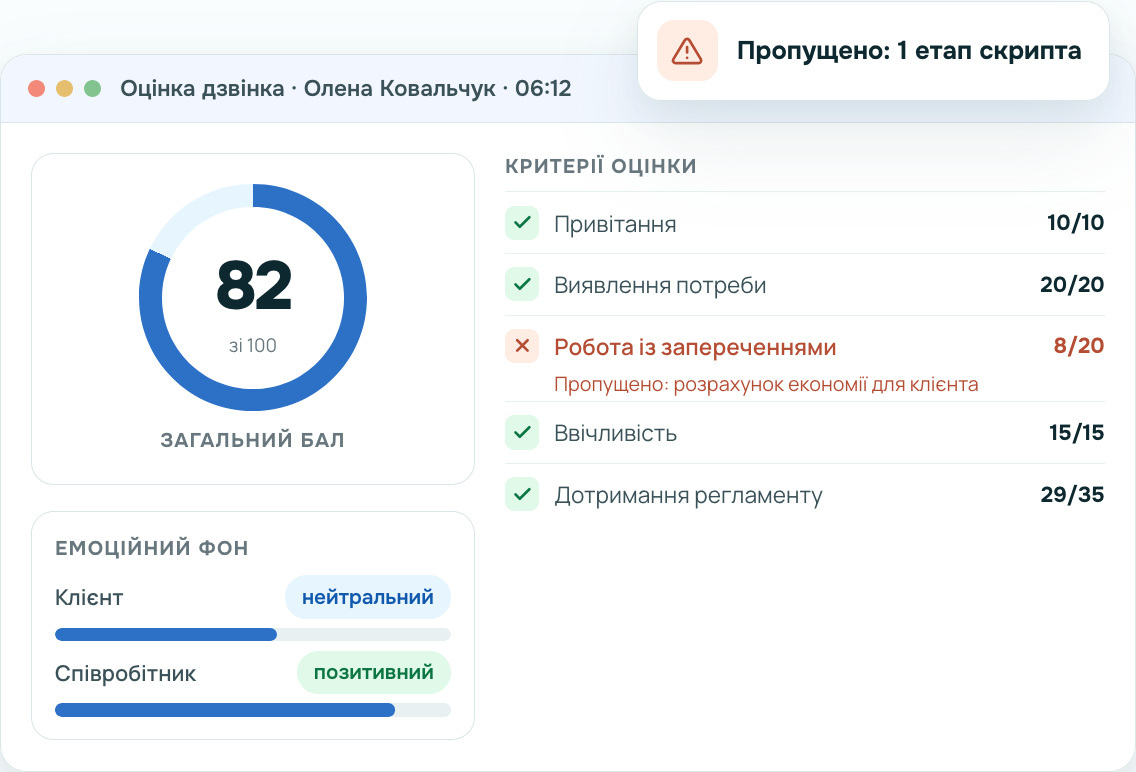Click the 8/20 score value

[1079, 345]
